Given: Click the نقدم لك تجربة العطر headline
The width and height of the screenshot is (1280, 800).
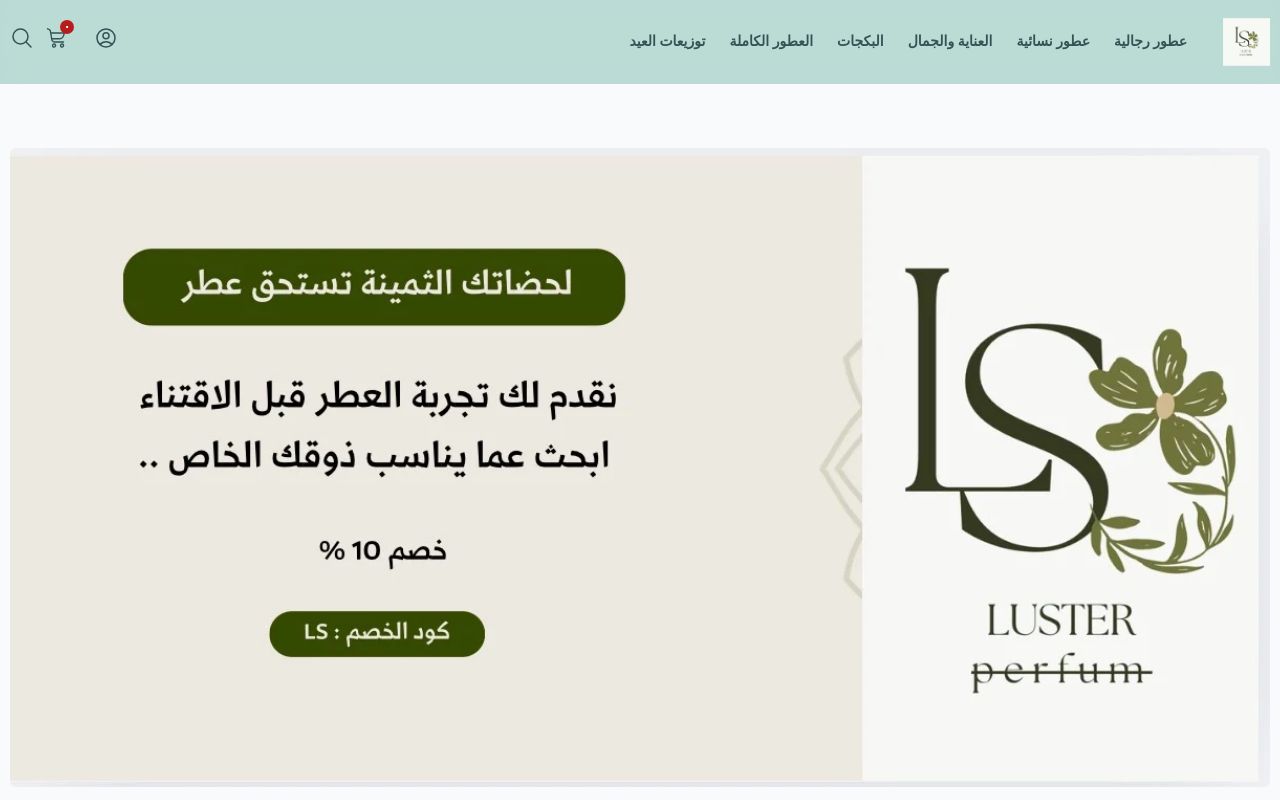Looking at the screenshot, I should pyautogui.click(x=378, y=396).
